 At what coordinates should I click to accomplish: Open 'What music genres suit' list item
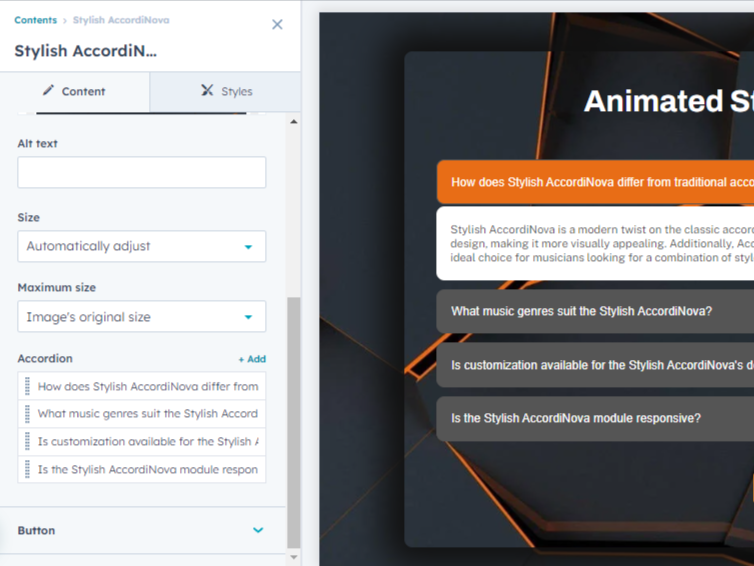[x=148, y=414]
